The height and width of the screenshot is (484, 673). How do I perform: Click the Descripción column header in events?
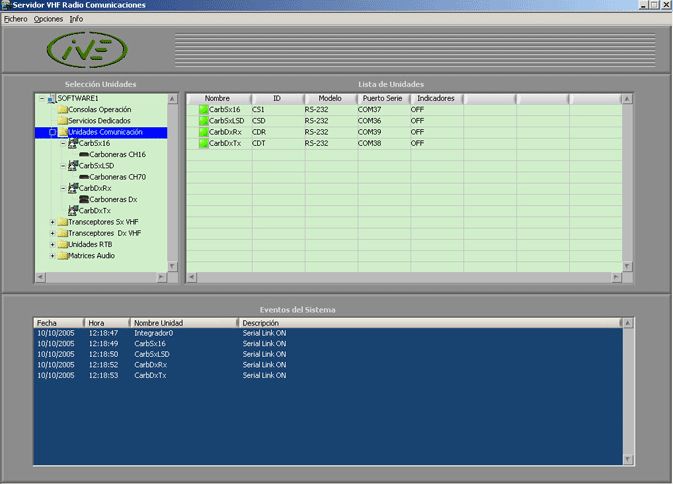[429, 323]
